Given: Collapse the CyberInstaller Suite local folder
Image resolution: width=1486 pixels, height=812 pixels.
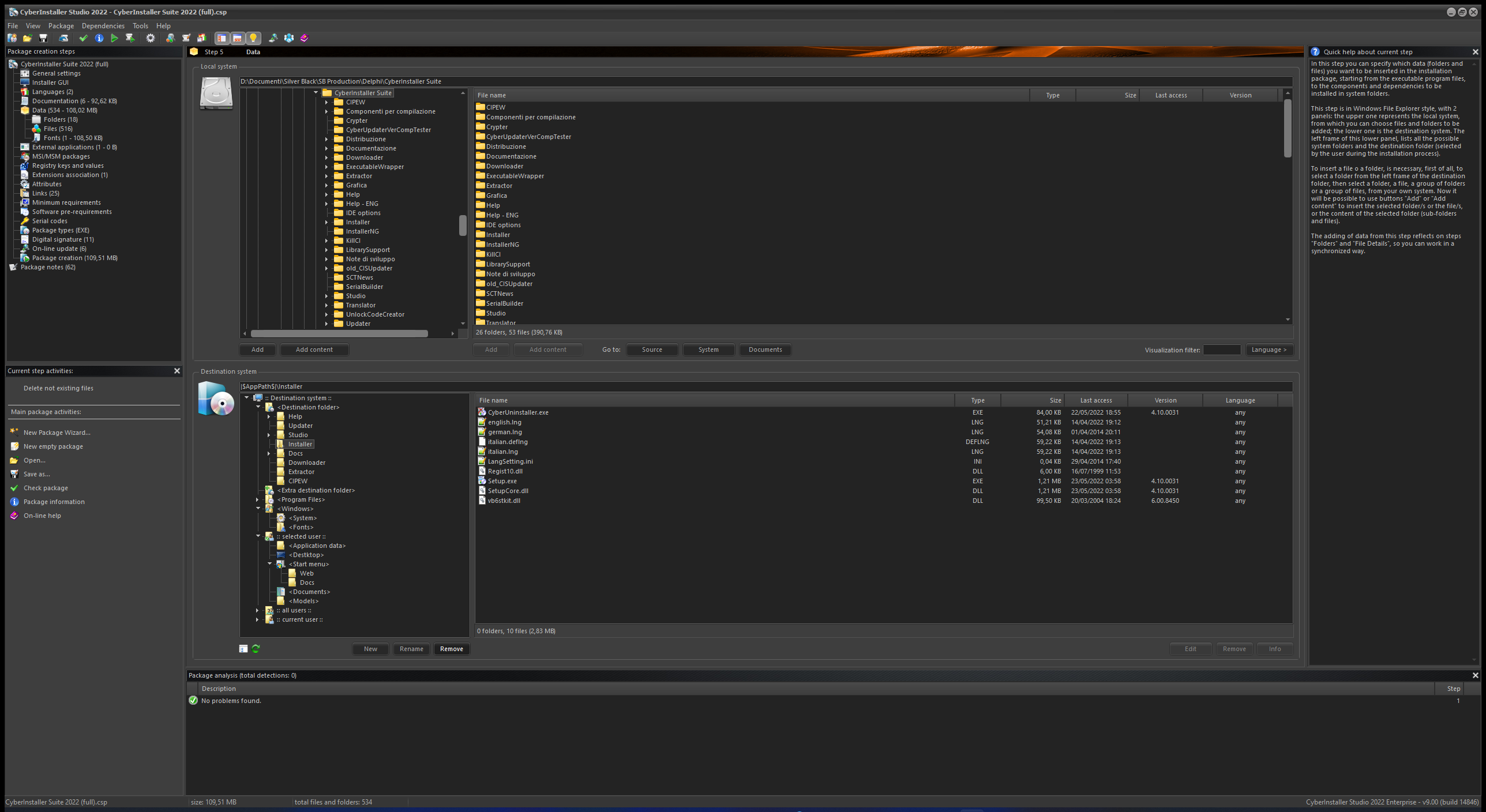Looking at the screenshot, I should (x=316, y=93).
